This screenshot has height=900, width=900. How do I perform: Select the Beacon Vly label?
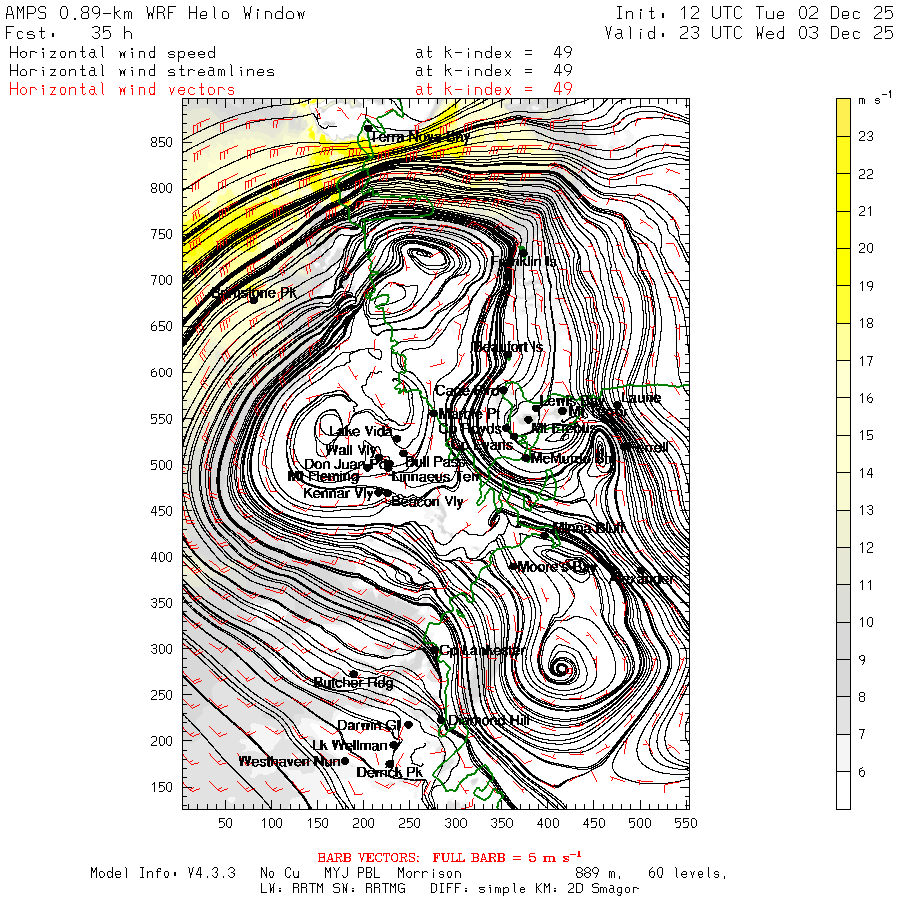pos(427,502)
